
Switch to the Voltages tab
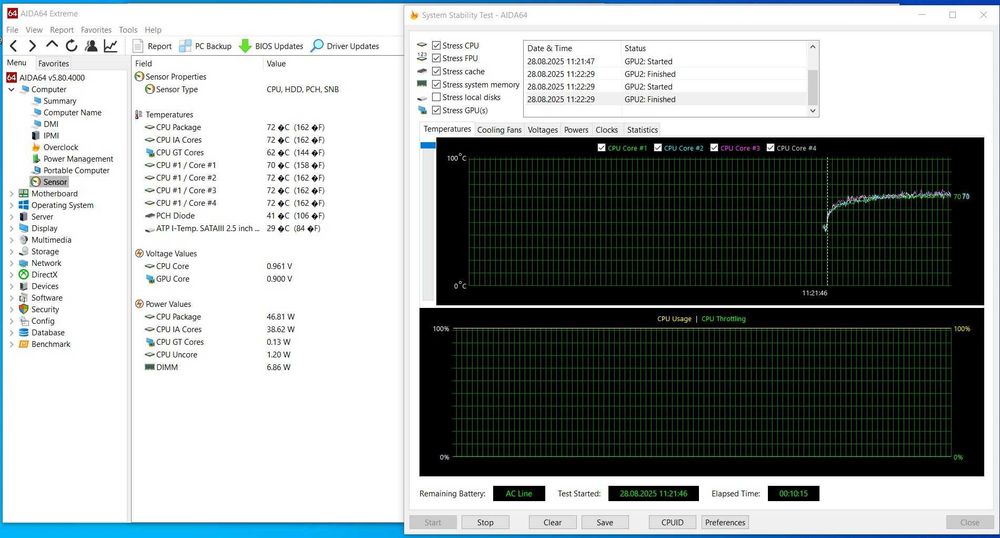coord(542,129)
